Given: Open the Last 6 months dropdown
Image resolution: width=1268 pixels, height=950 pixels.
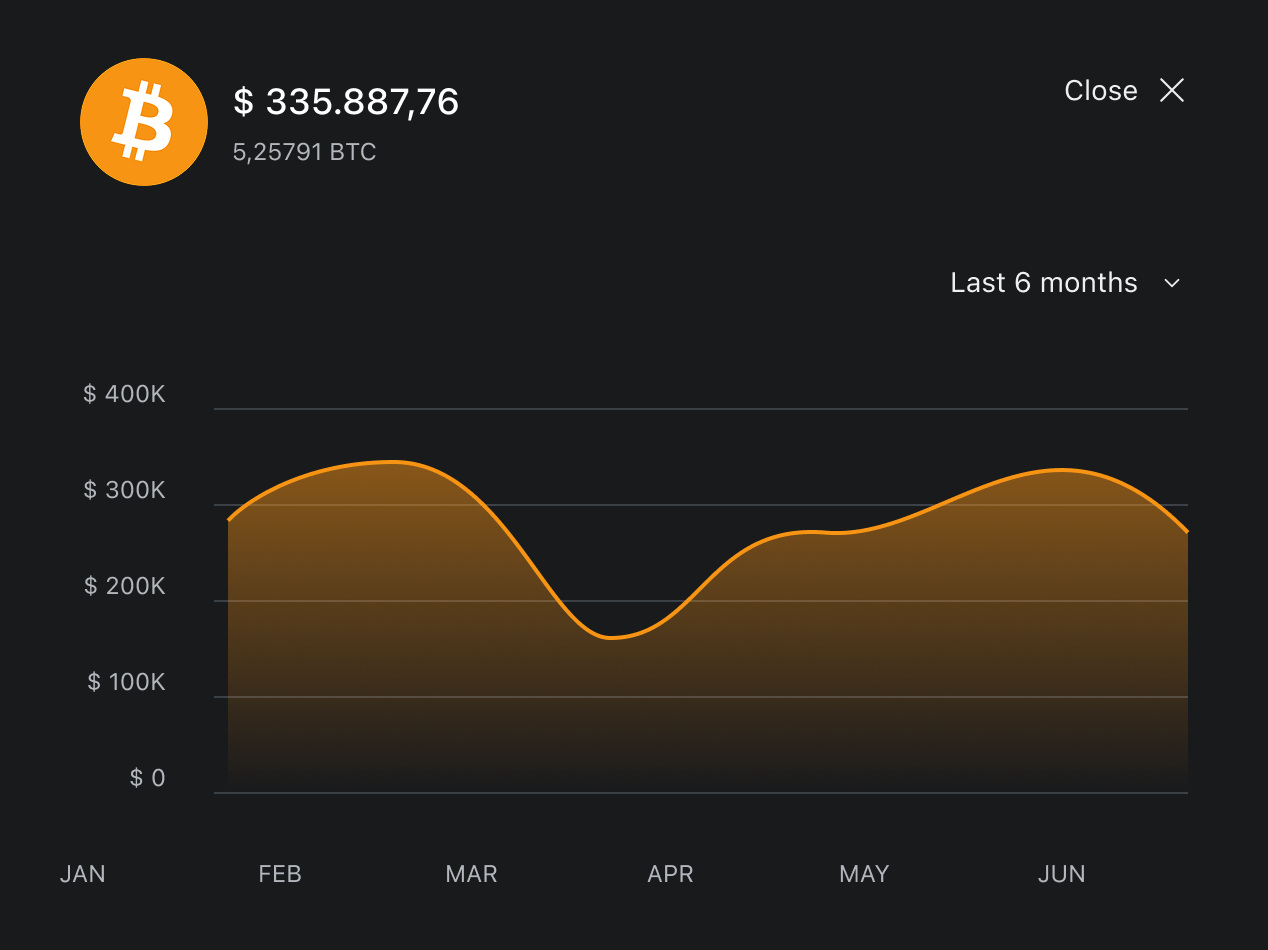Looking at the screenshot, I should [x=1044, y=283].
